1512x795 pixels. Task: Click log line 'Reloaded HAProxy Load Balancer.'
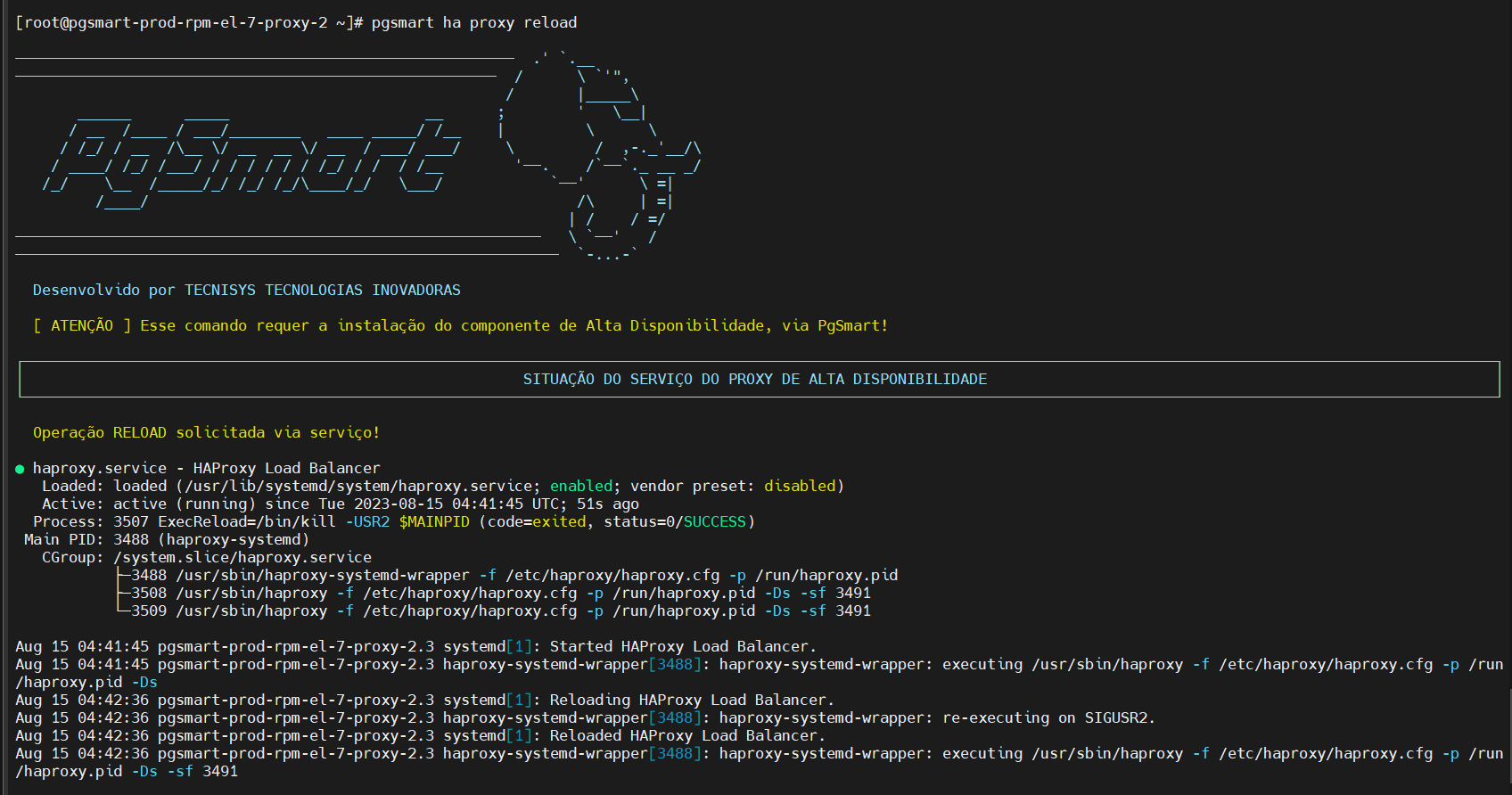pos(421,735)
